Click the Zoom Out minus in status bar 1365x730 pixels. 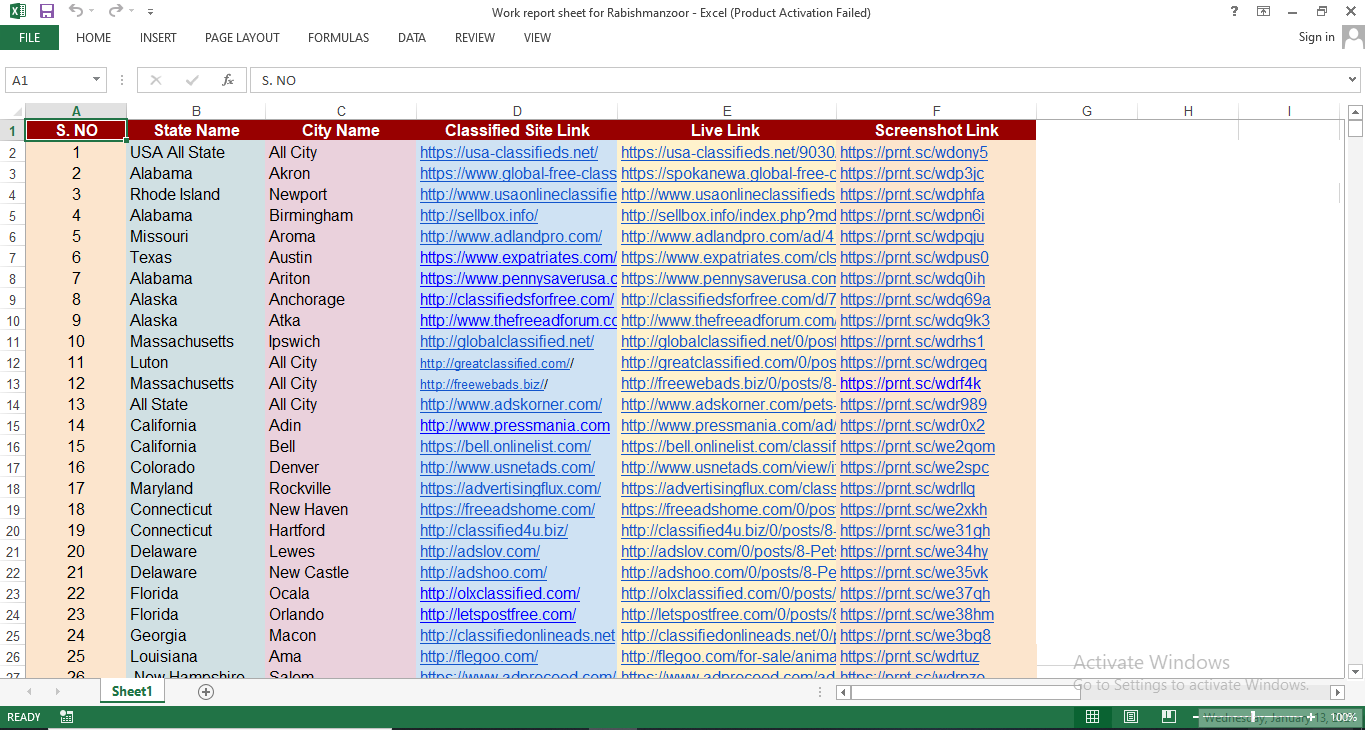(1195, 717)
